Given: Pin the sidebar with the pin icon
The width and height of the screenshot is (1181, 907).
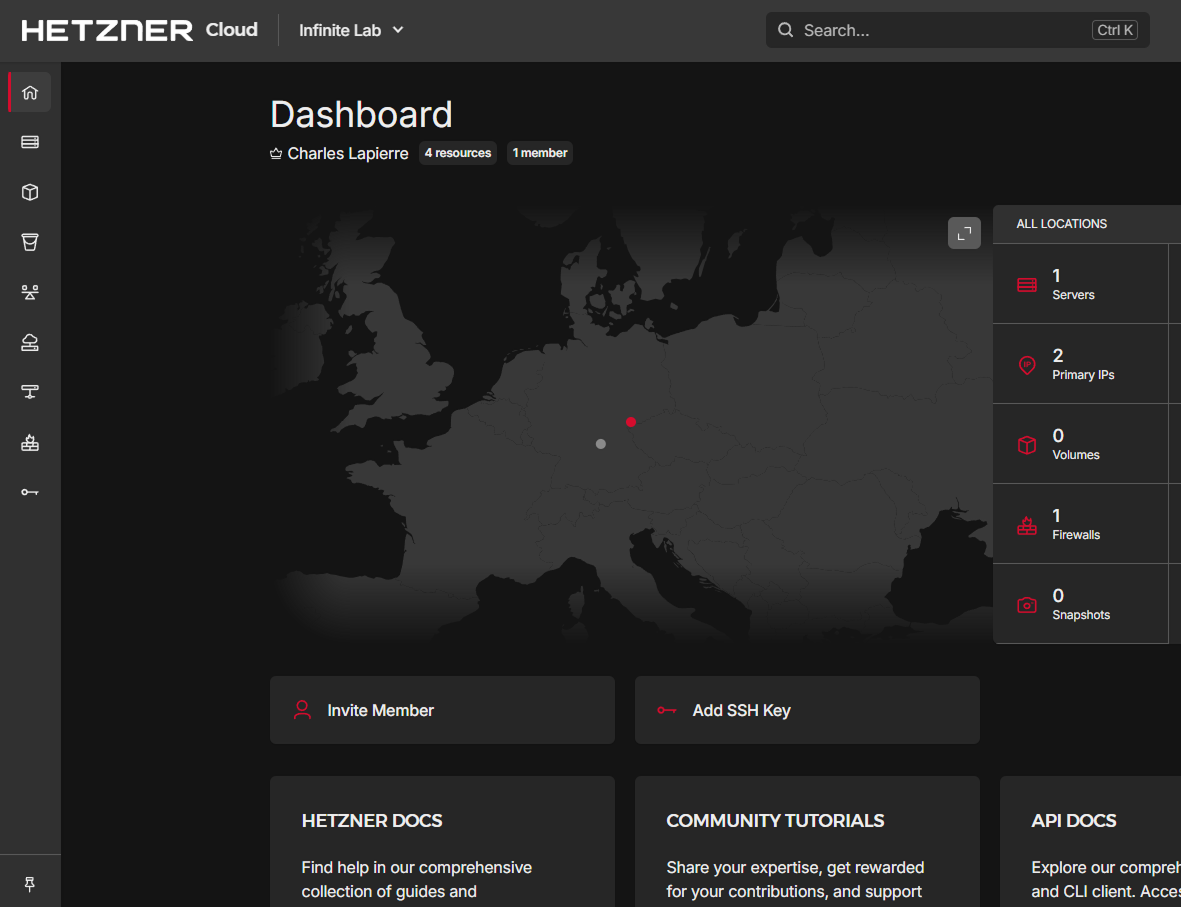Looking at the screenshot, I should (x=30, y=883).
